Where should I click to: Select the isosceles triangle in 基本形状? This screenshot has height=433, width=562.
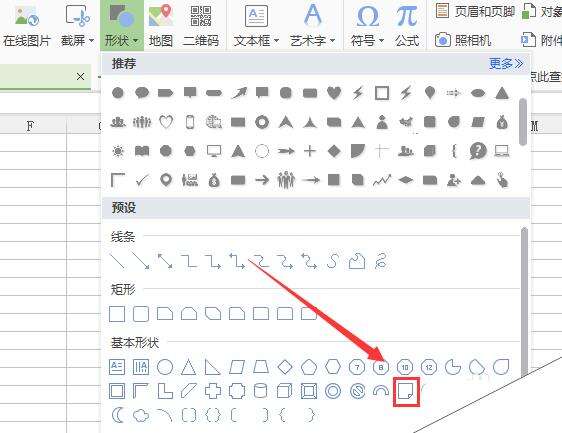(189, 367)
